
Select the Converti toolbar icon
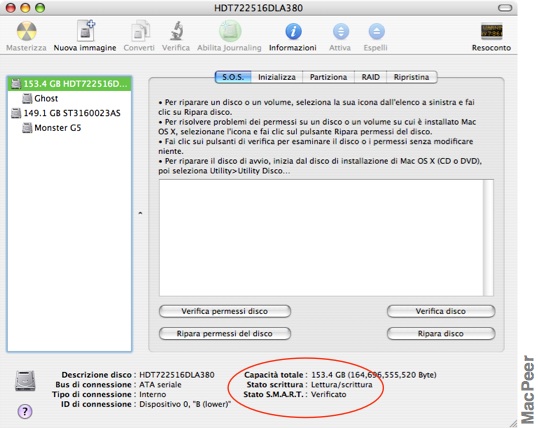(140, 31)
